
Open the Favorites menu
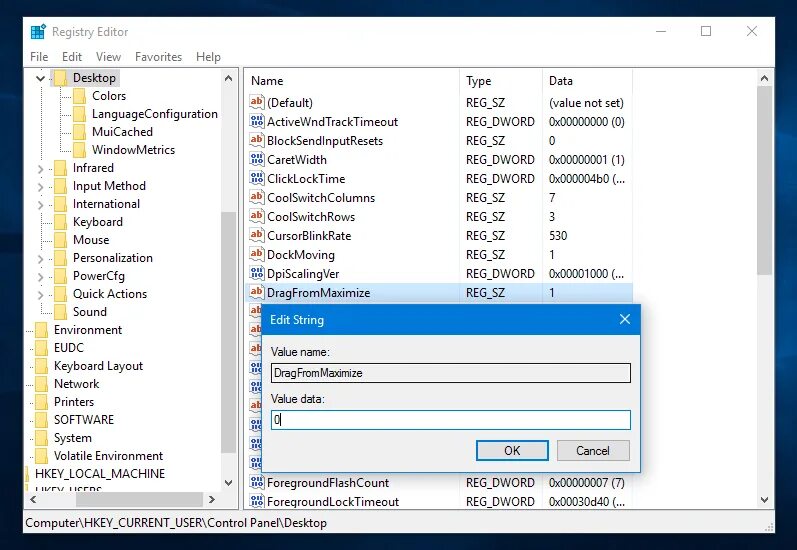click(158, 57)
